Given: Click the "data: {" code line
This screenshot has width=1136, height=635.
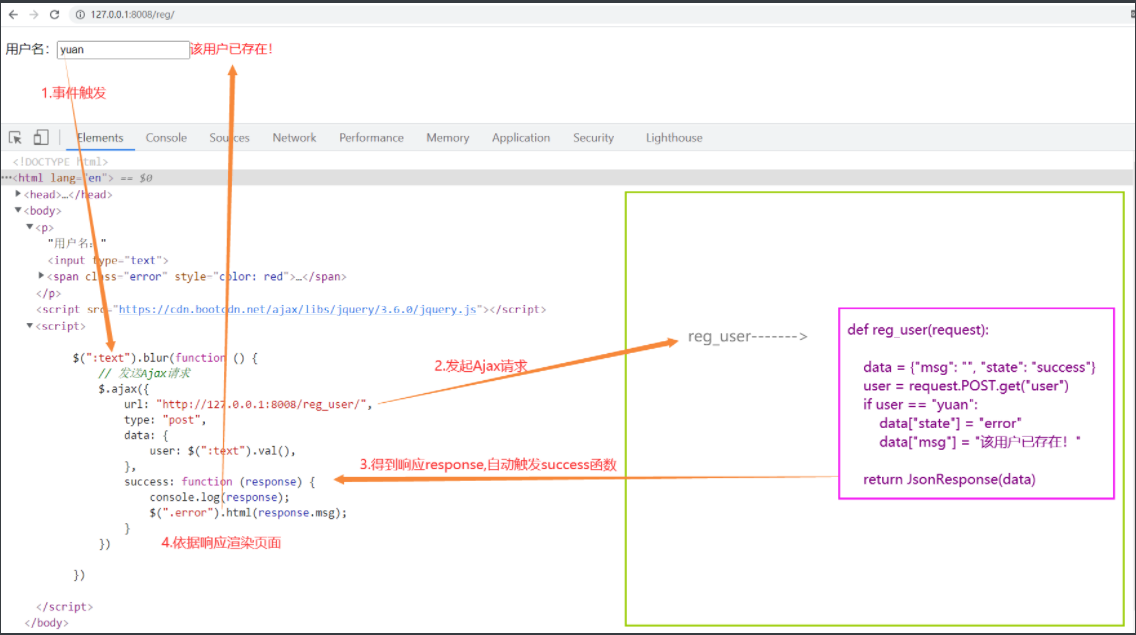Looking at the screenshot, I should click(146, 436).
